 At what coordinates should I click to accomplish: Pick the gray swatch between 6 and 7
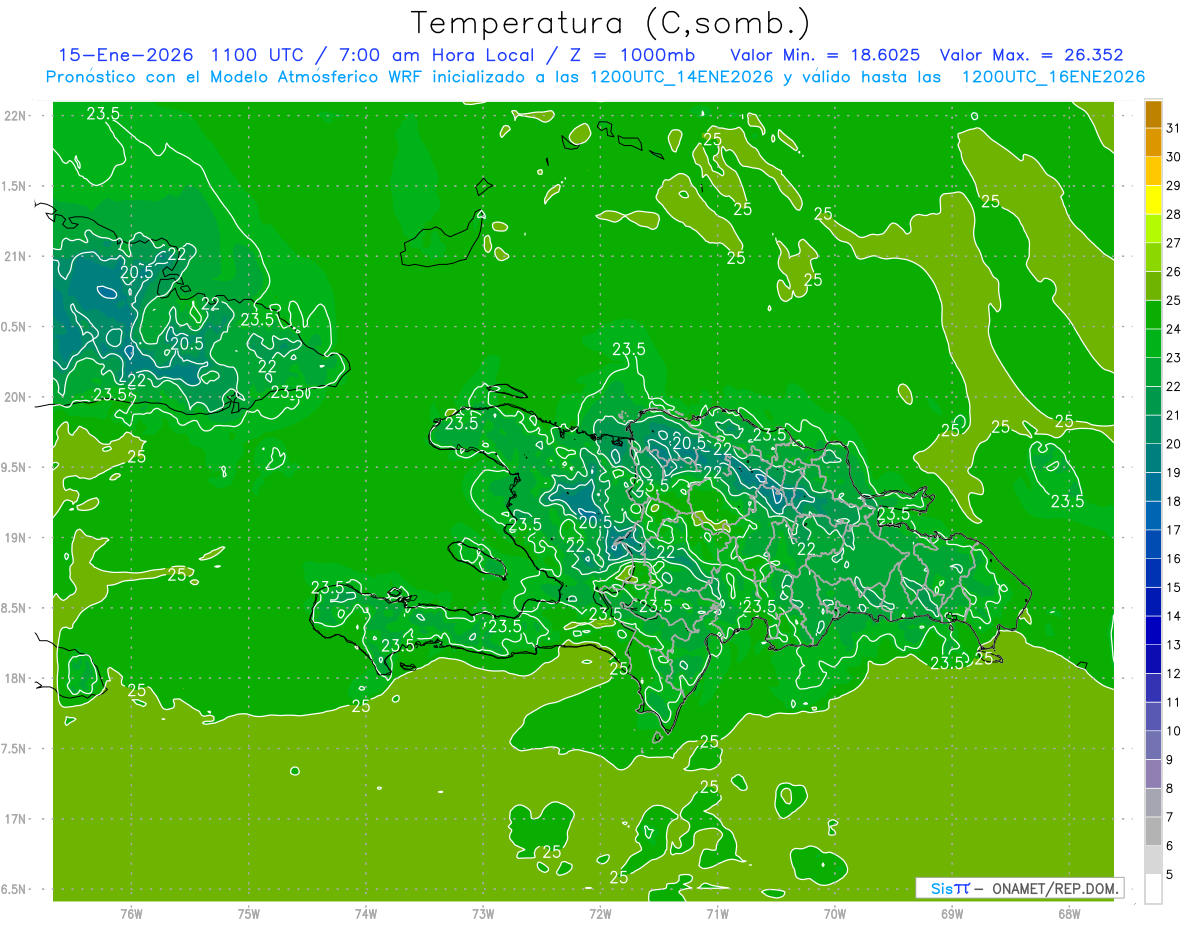[x=1153, y=832]
